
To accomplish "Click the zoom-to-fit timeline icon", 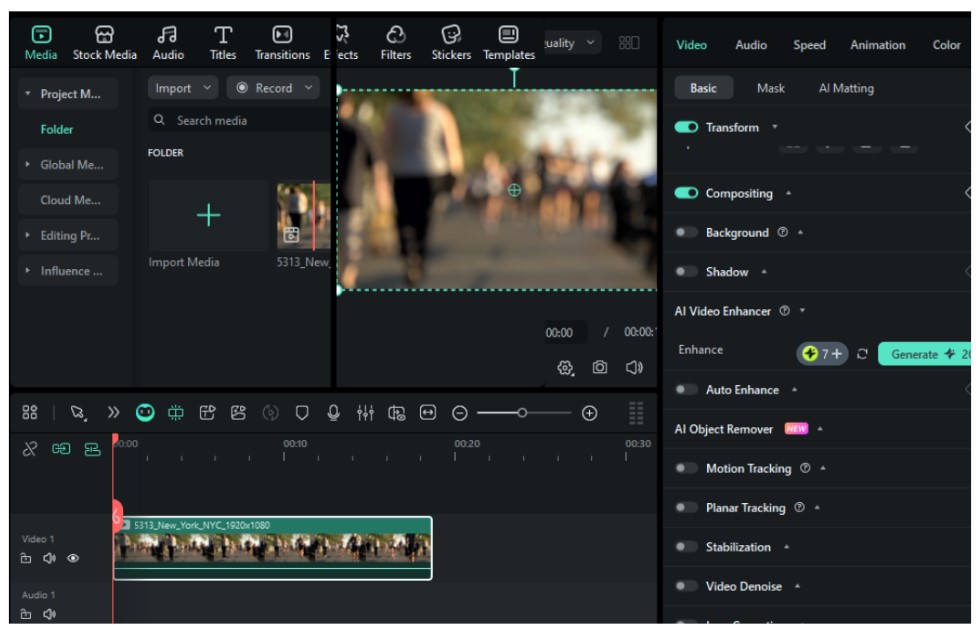I will click(x=428, y=413).
